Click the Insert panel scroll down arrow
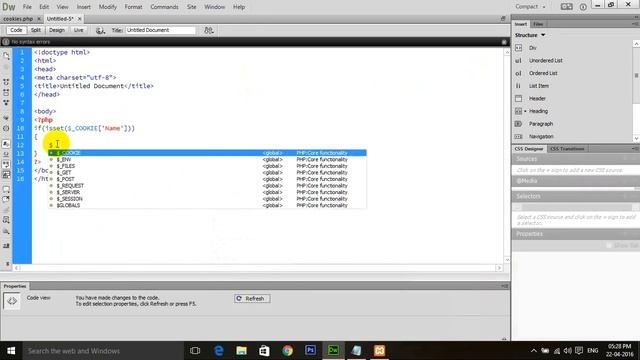Image resolution: width=640 pixels, height=360 pixels. [636, 138]
